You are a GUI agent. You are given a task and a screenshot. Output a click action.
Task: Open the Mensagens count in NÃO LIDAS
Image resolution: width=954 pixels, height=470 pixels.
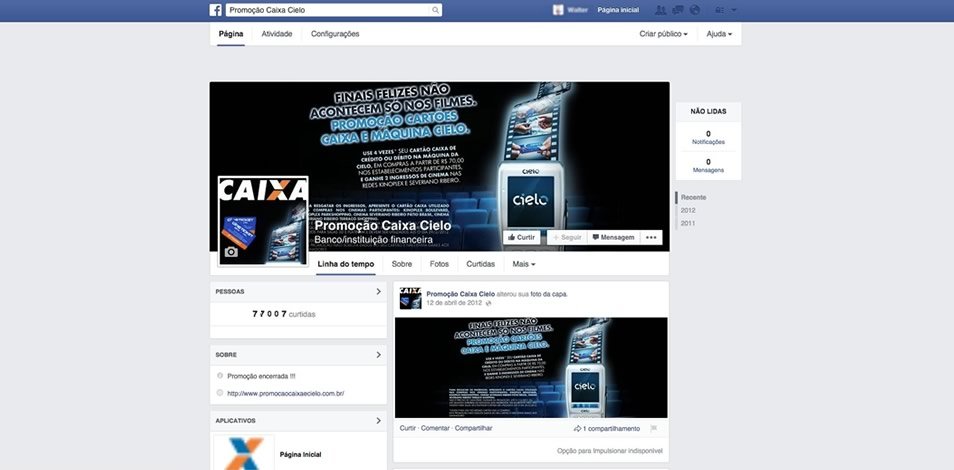pyautogui.click(x=708, y=166)
